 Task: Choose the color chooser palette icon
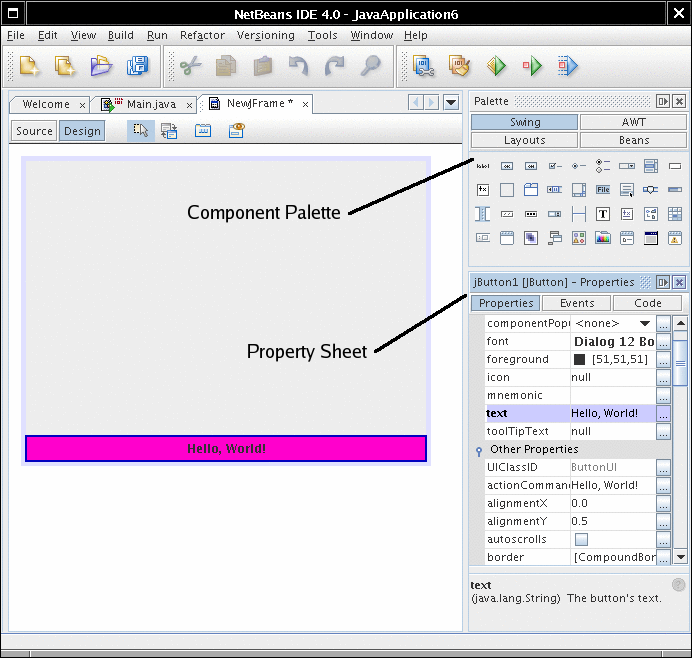[x=603, y=238]
